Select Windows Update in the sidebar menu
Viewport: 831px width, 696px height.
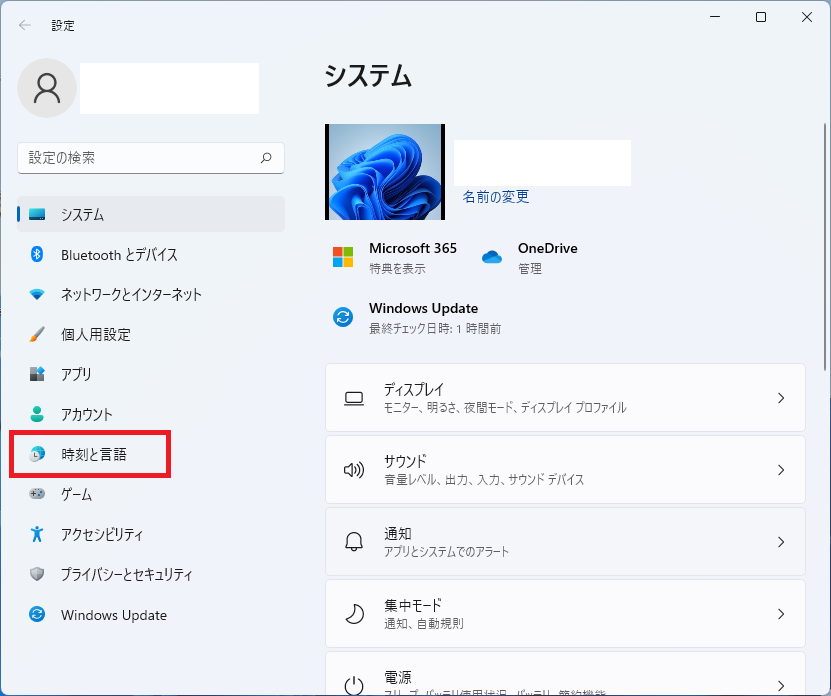point(113,615)
